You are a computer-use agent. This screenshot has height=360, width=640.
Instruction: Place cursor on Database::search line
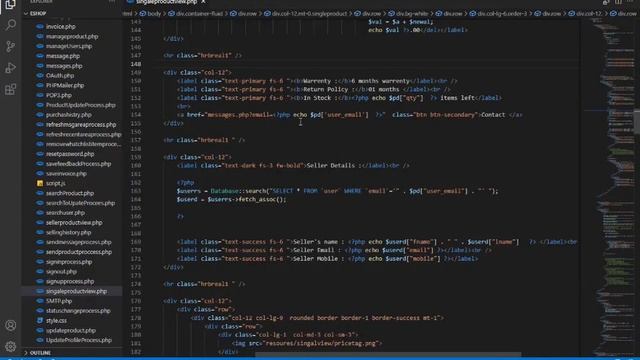[337, 191]
